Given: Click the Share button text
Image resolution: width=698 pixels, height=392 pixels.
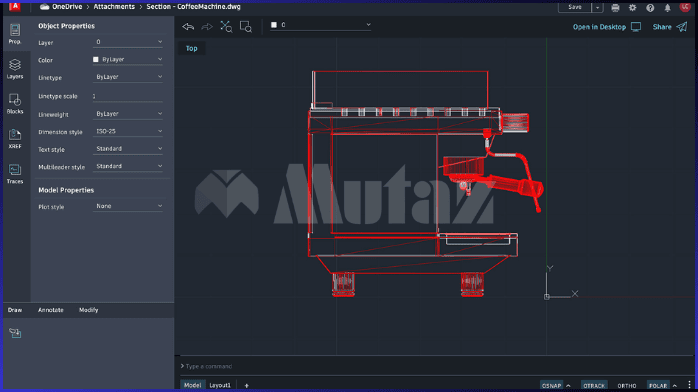Looking at the screenshot, I should (662, 27).
